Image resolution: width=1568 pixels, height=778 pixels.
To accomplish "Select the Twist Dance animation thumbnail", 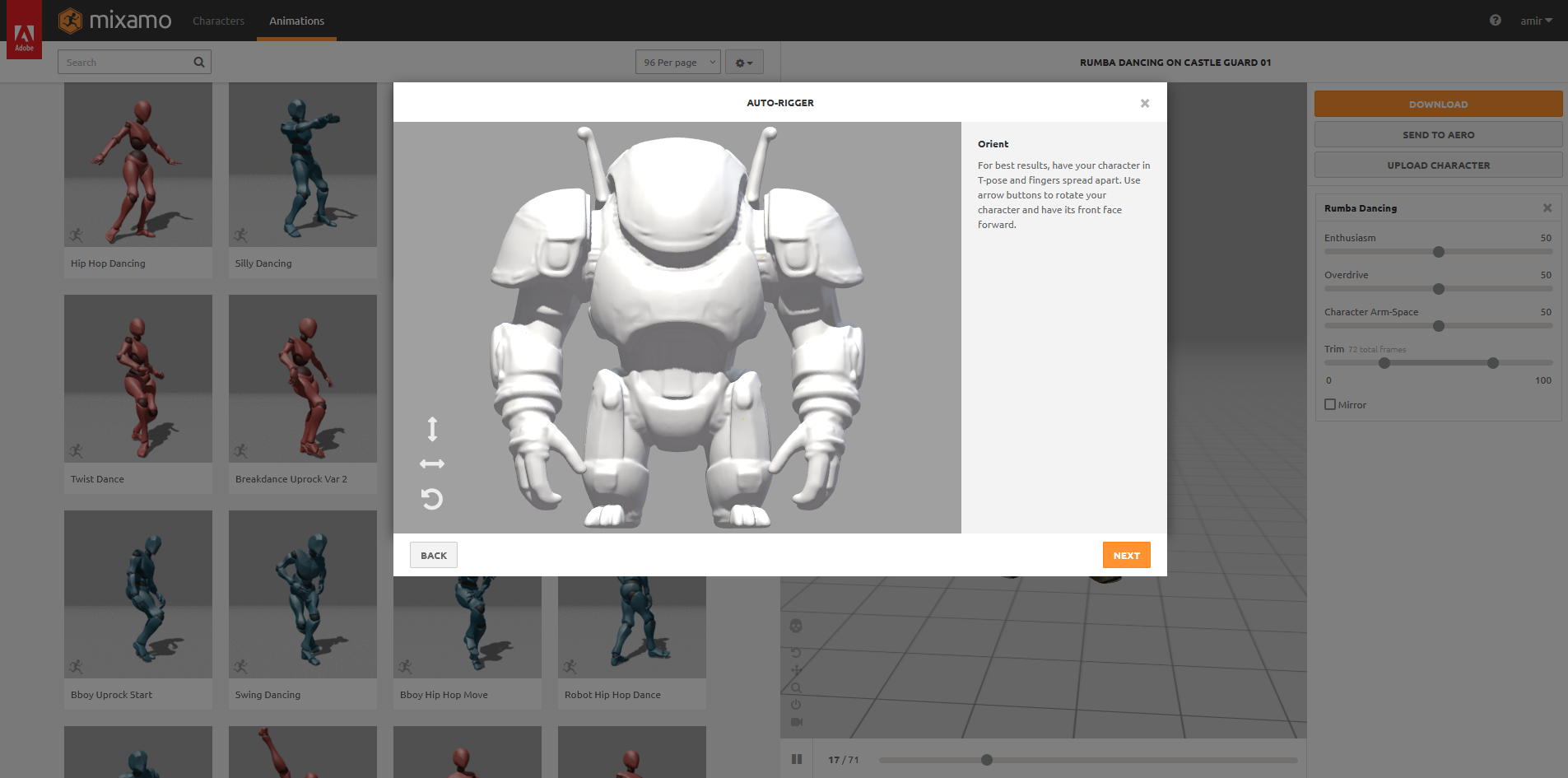I will pyautogui.click(x=138, y=379).
